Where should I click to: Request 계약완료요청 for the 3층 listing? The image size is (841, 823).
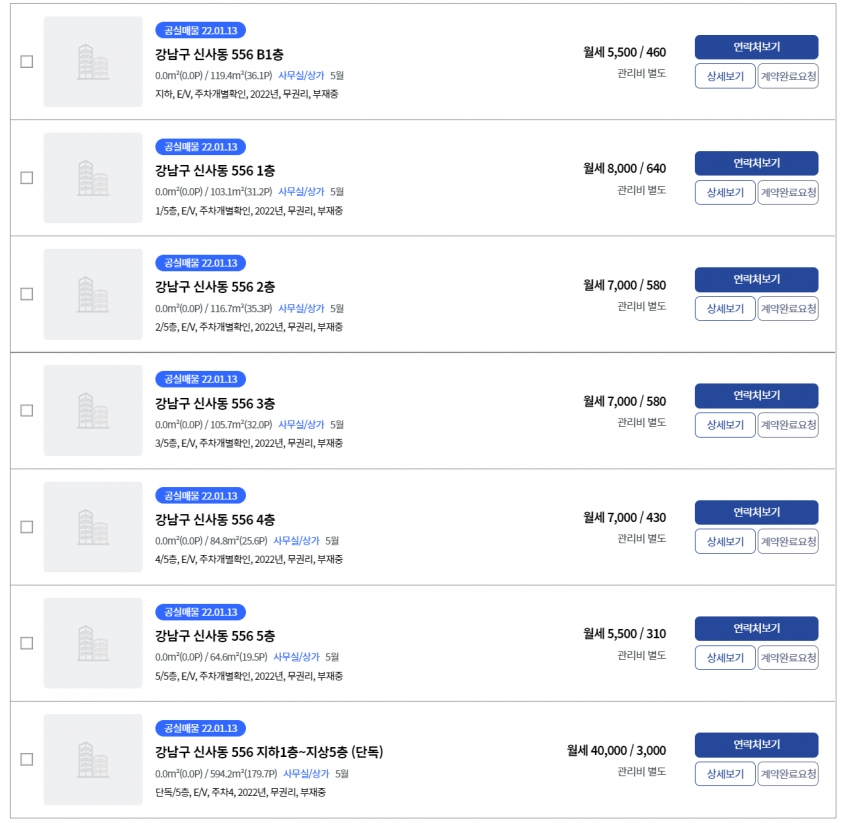[788, 425]
